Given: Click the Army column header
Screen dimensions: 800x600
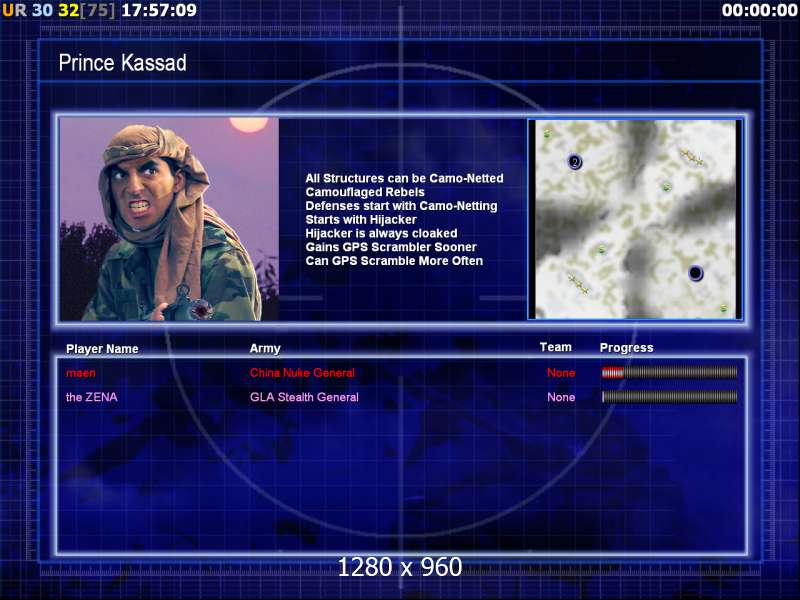Looking at the screenshot, I should [x=265, y=348].
